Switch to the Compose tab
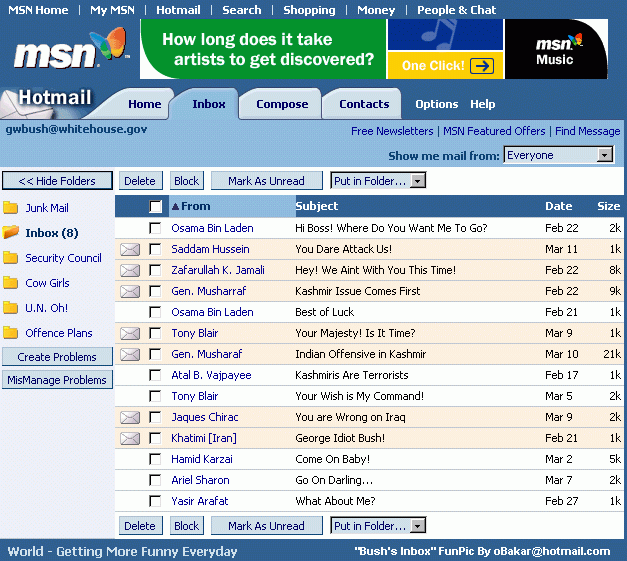The width and height of the screenshot is (627, 561). pyautogui.click(x=282, y=104)
